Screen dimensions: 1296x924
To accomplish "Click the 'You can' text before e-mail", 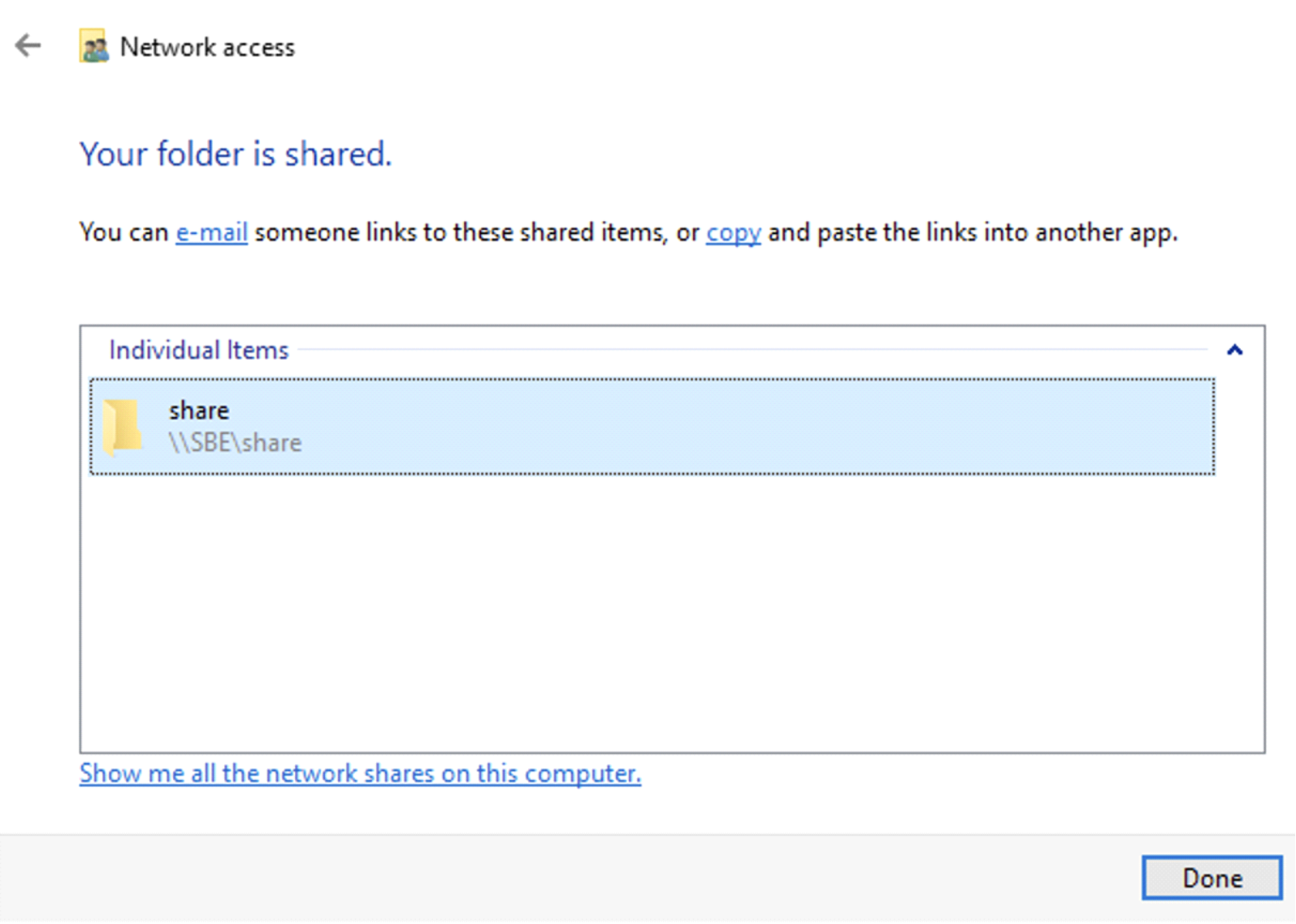I will [x=124, y=232].
